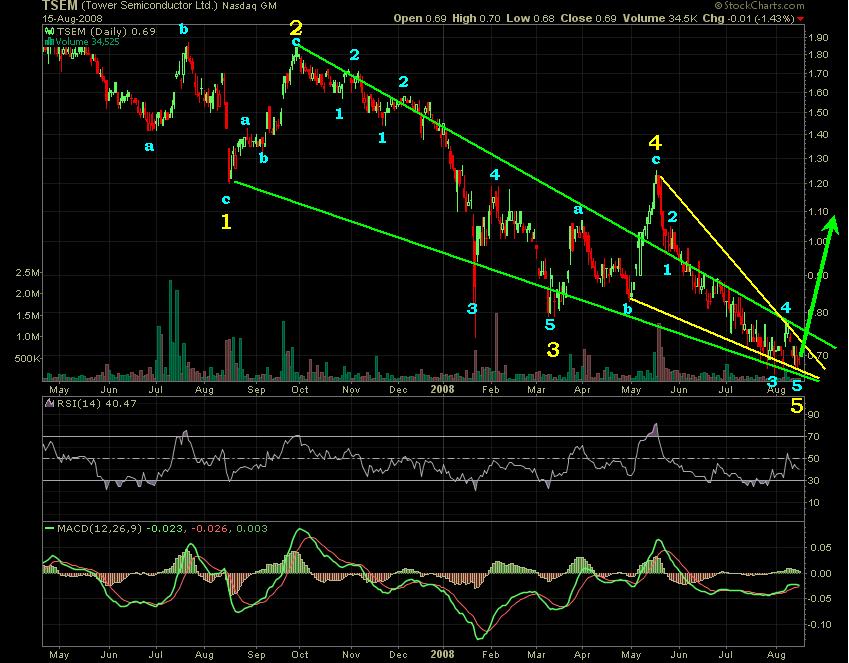Click the Low 0.68 value in the header

530,18
